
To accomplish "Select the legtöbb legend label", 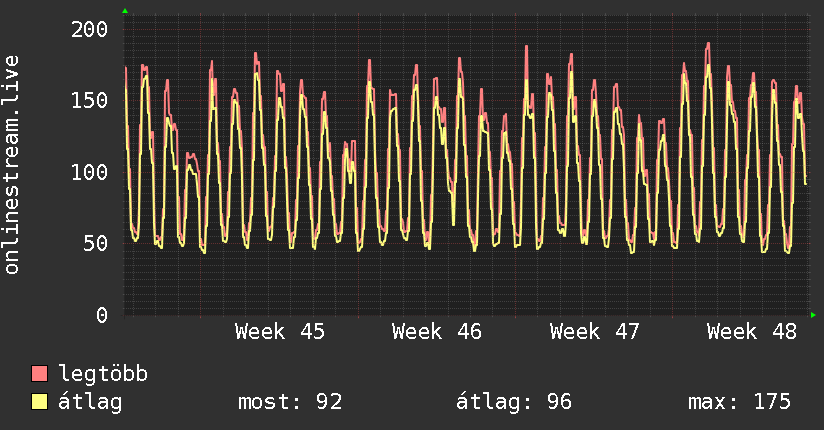I will click(x=103, y=373).
